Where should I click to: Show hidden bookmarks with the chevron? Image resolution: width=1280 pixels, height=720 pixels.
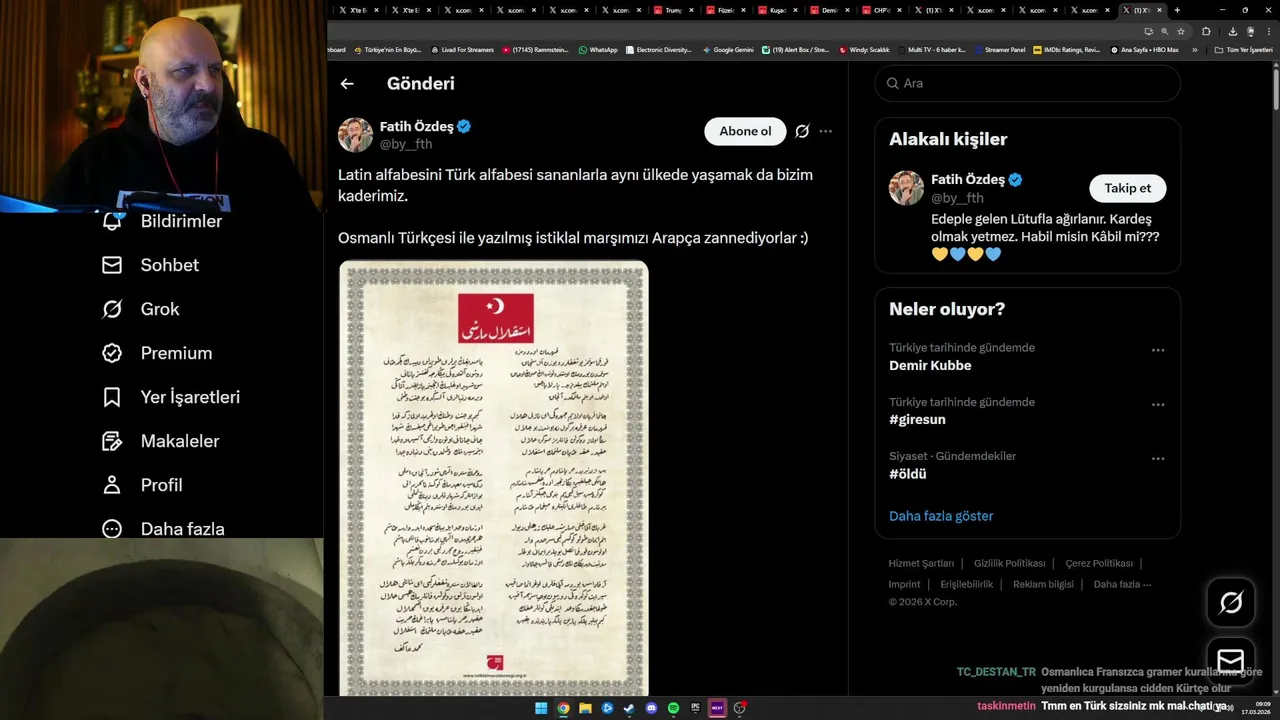[x=1194, y=49]
